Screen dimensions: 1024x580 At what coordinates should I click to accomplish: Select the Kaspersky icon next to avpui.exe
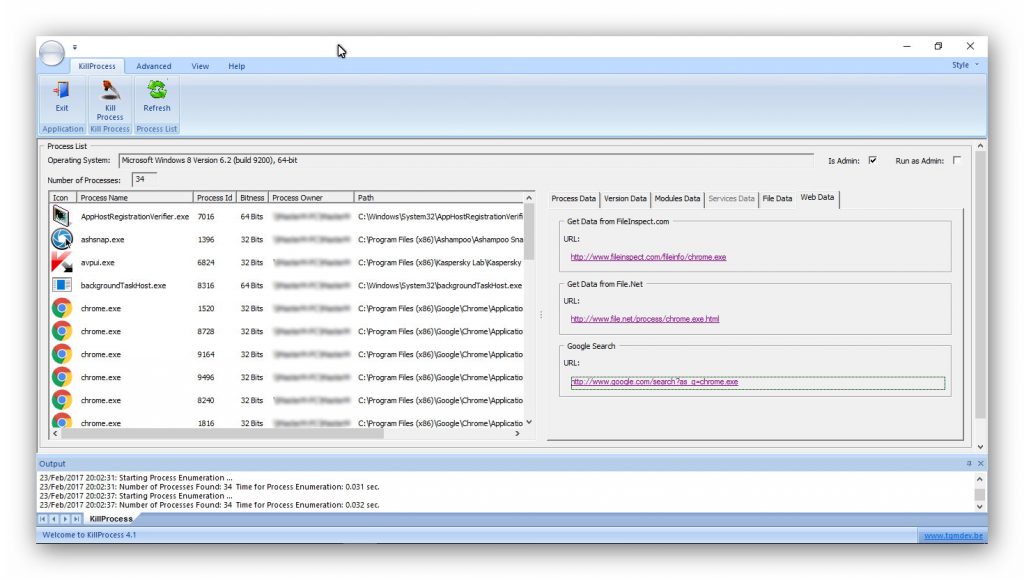point(61,262)
